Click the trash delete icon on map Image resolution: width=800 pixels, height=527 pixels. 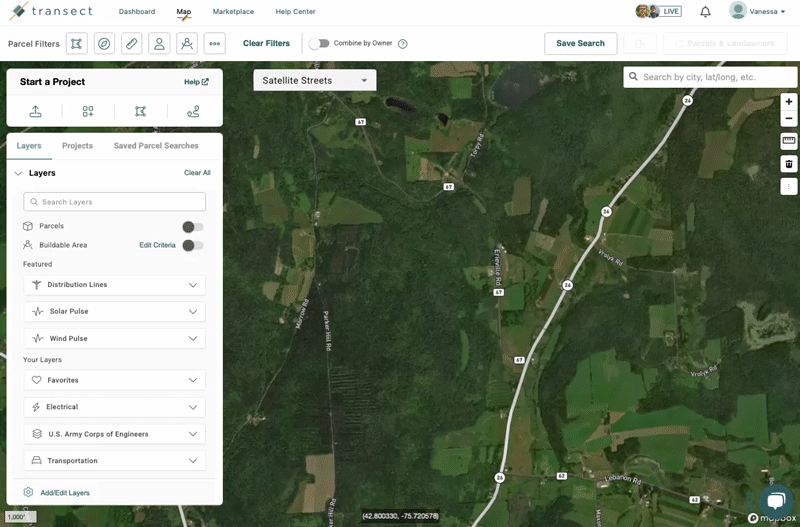788,164
